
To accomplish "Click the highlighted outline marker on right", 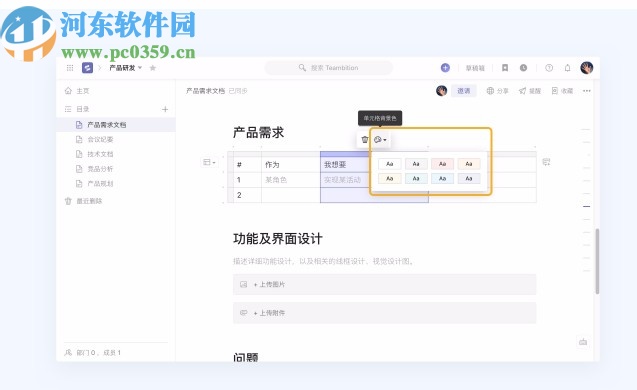I will point(586,206).
